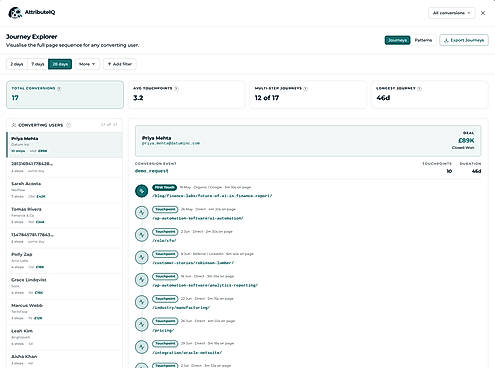This screenshot has height=368, width=495.
Task: Click the Export Journeys button
Action: click(464, 40)
